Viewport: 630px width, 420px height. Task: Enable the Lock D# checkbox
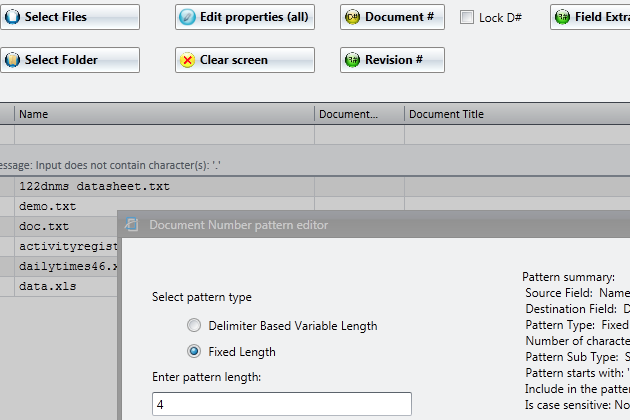[x=466, y=17]
